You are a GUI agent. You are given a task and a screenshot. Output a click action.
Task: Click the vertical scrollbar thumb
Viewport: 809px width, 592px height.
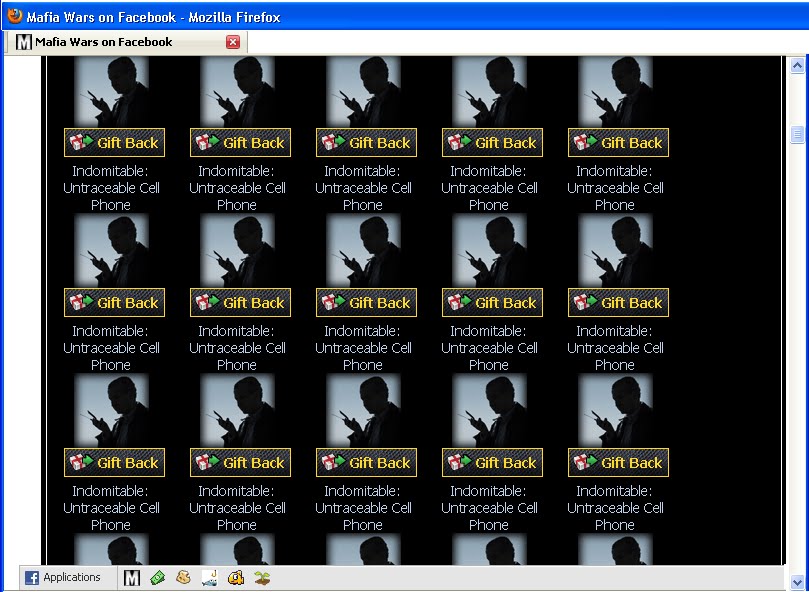pos(797,134)
